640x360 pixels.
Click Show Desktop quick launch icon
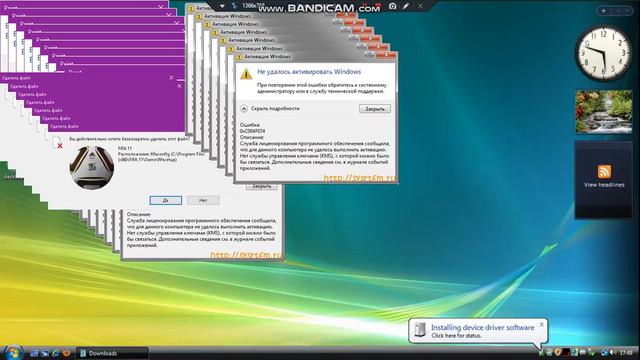[x=34, y=353]
